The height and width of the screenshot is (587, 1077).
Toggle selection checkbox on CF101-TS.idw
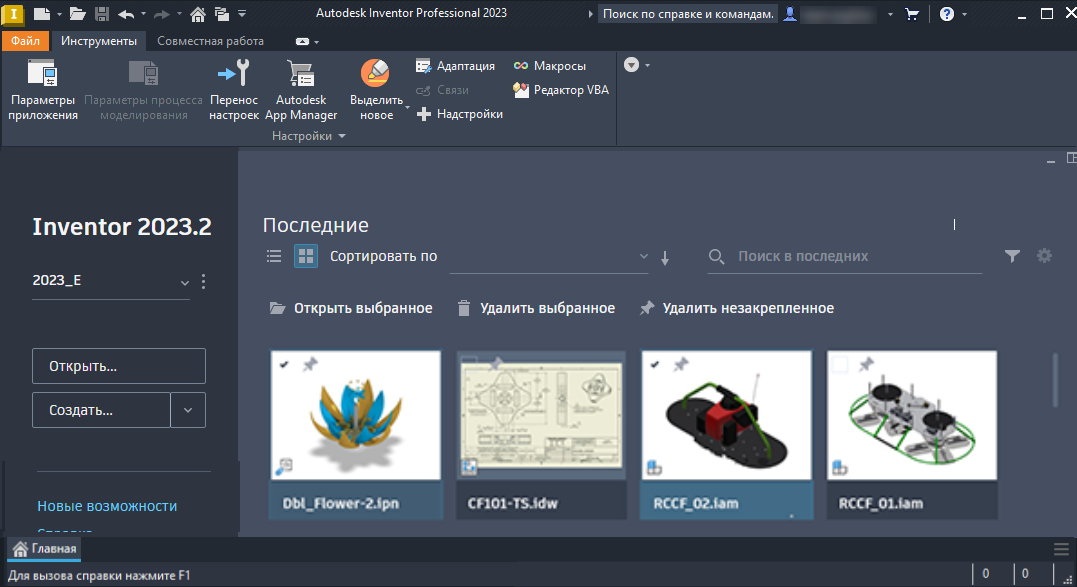pos(469,363)
